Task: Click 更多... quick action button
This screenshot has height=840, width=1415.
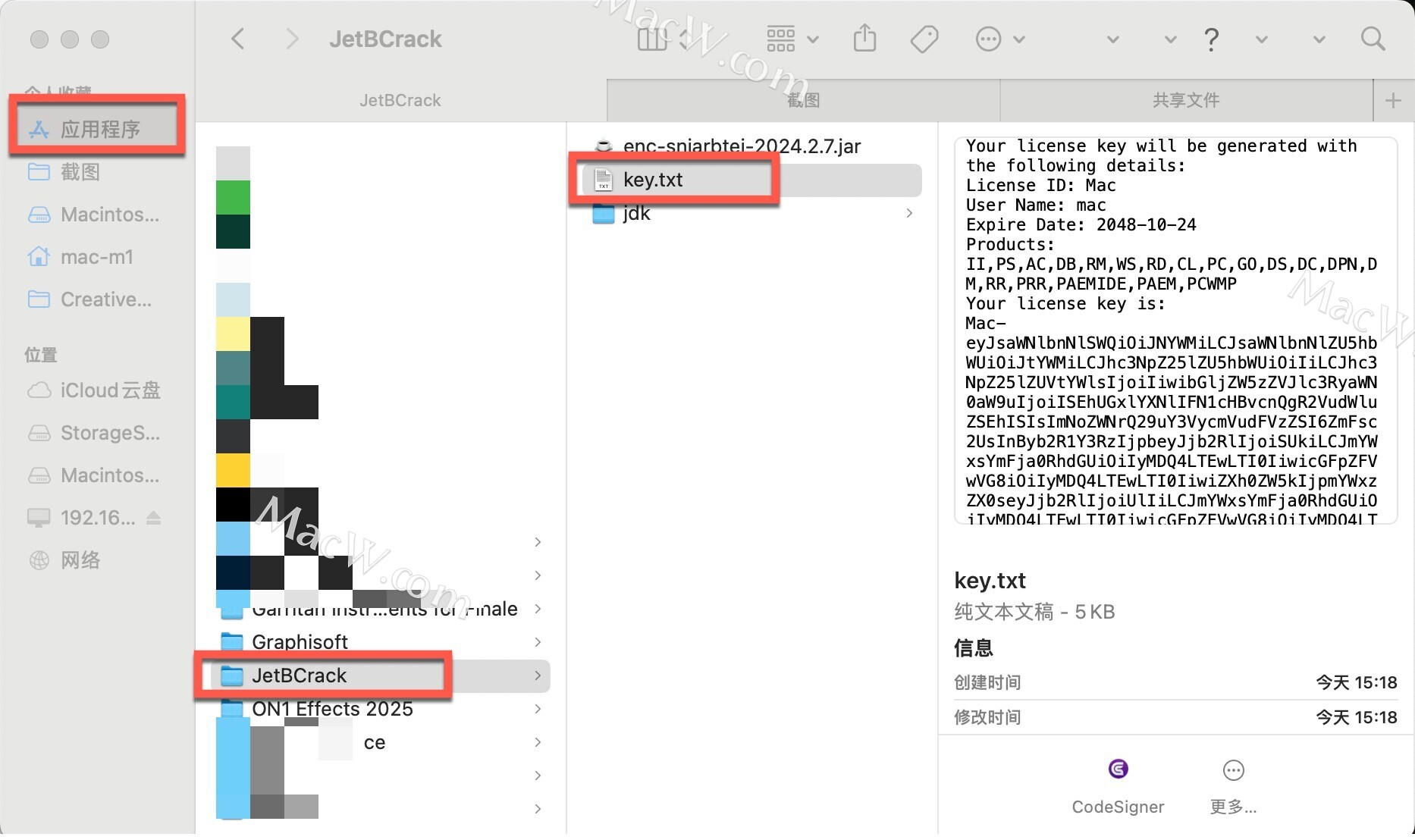Action: (x=1233, y=786)
